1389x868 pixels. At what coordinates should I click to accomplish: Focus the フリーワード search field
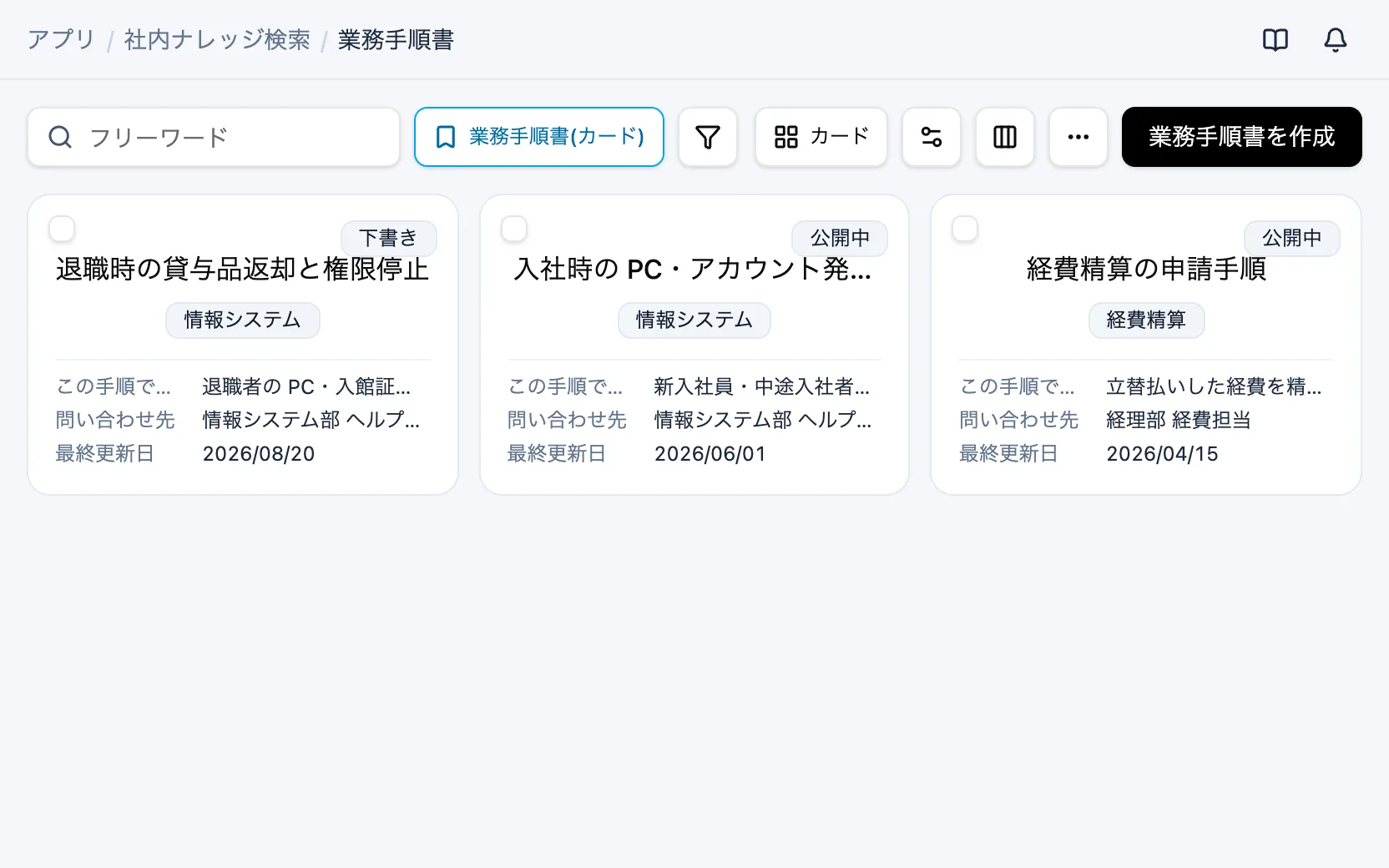pyautogui.click(x=214, y=137)
